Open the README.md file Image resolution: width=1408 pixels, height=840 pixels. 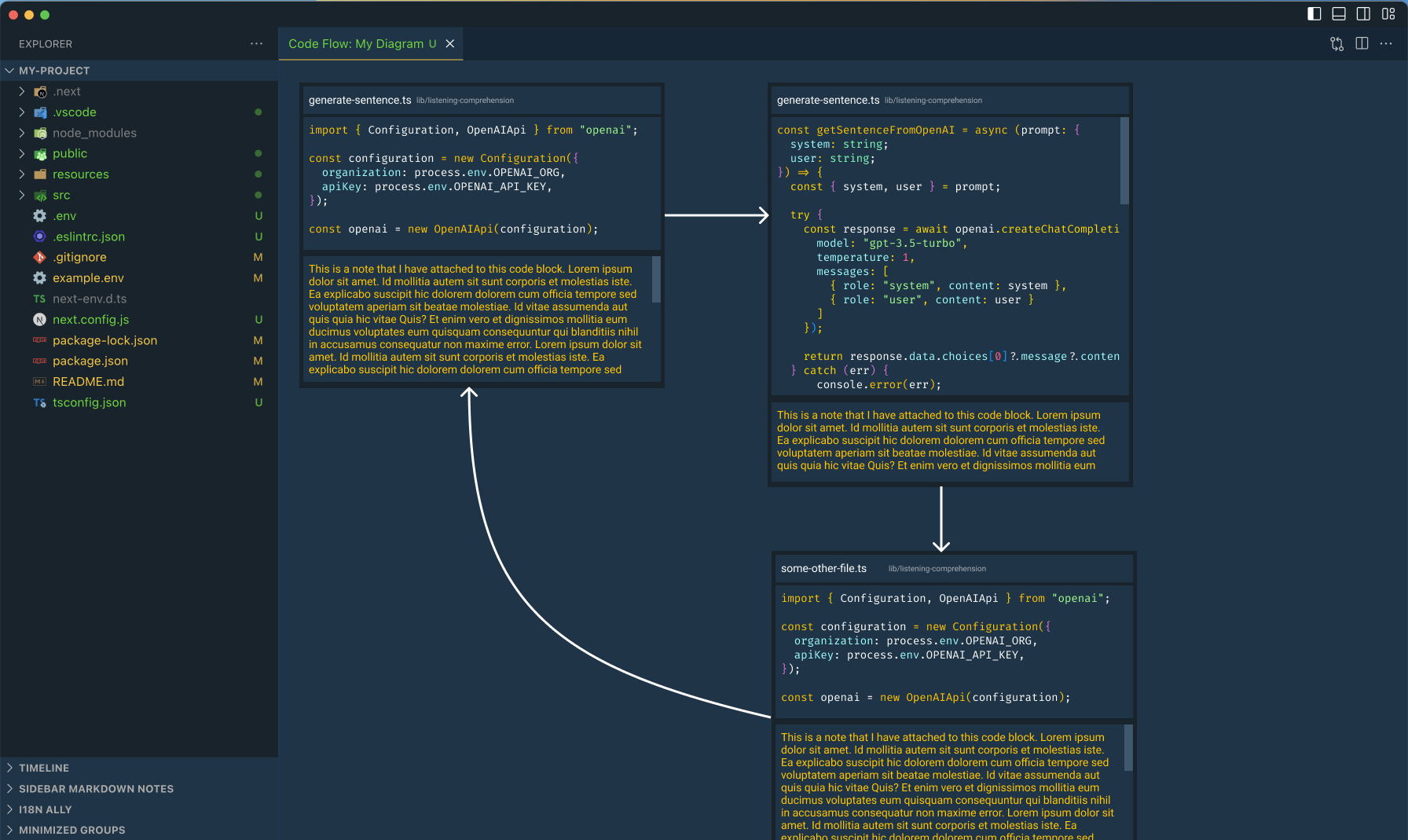click(x=88, y=381)
